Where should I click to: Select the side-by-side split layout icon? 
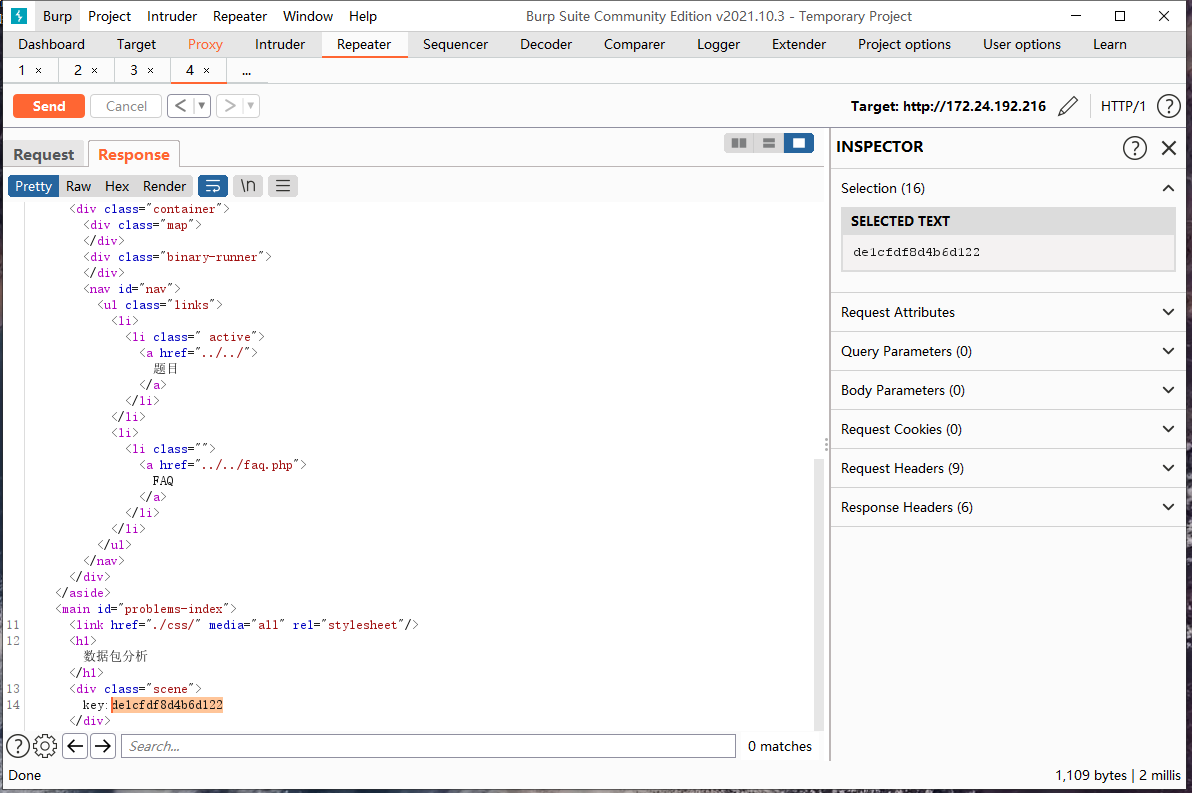739,143
